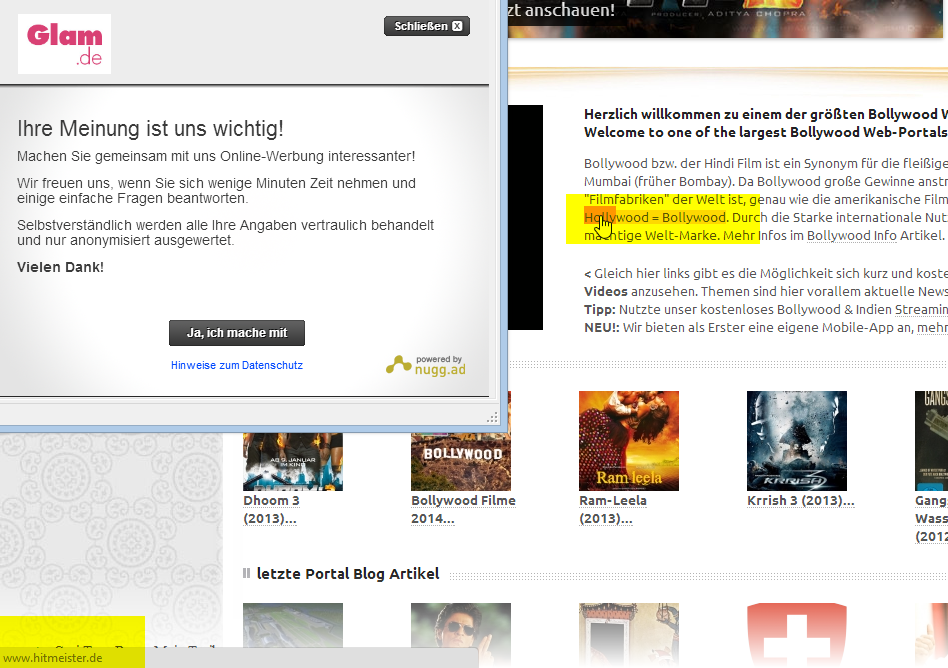This screenshot has height=668, width=948.
Task: Grab the popup resize grip corner
Action: [492, 417]
